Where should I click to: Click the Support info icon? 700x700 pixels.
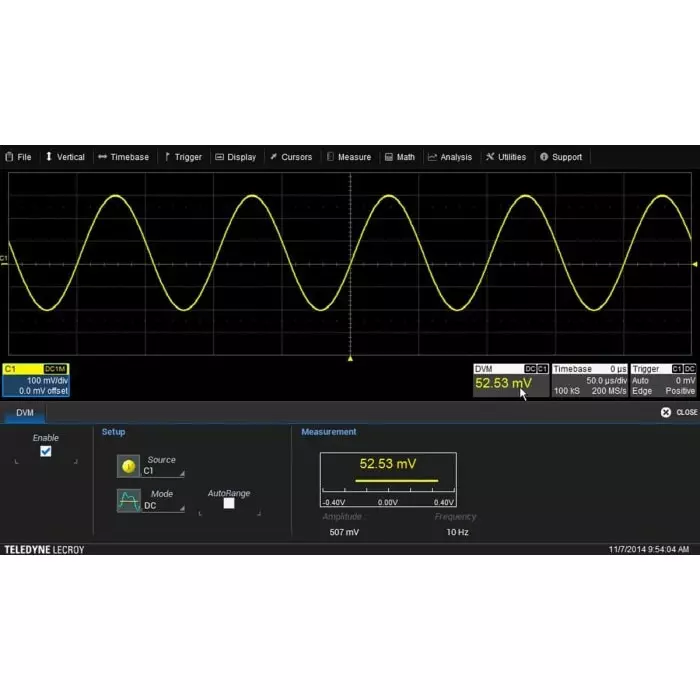coord(544,157)
